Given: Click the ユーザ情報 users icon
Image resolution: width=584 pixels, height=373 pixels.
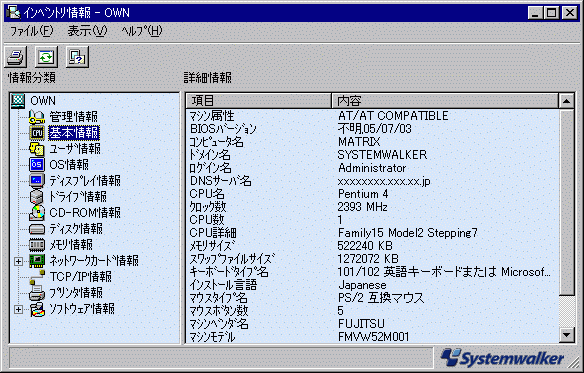Looking at the screenshot, I should 37,149.
